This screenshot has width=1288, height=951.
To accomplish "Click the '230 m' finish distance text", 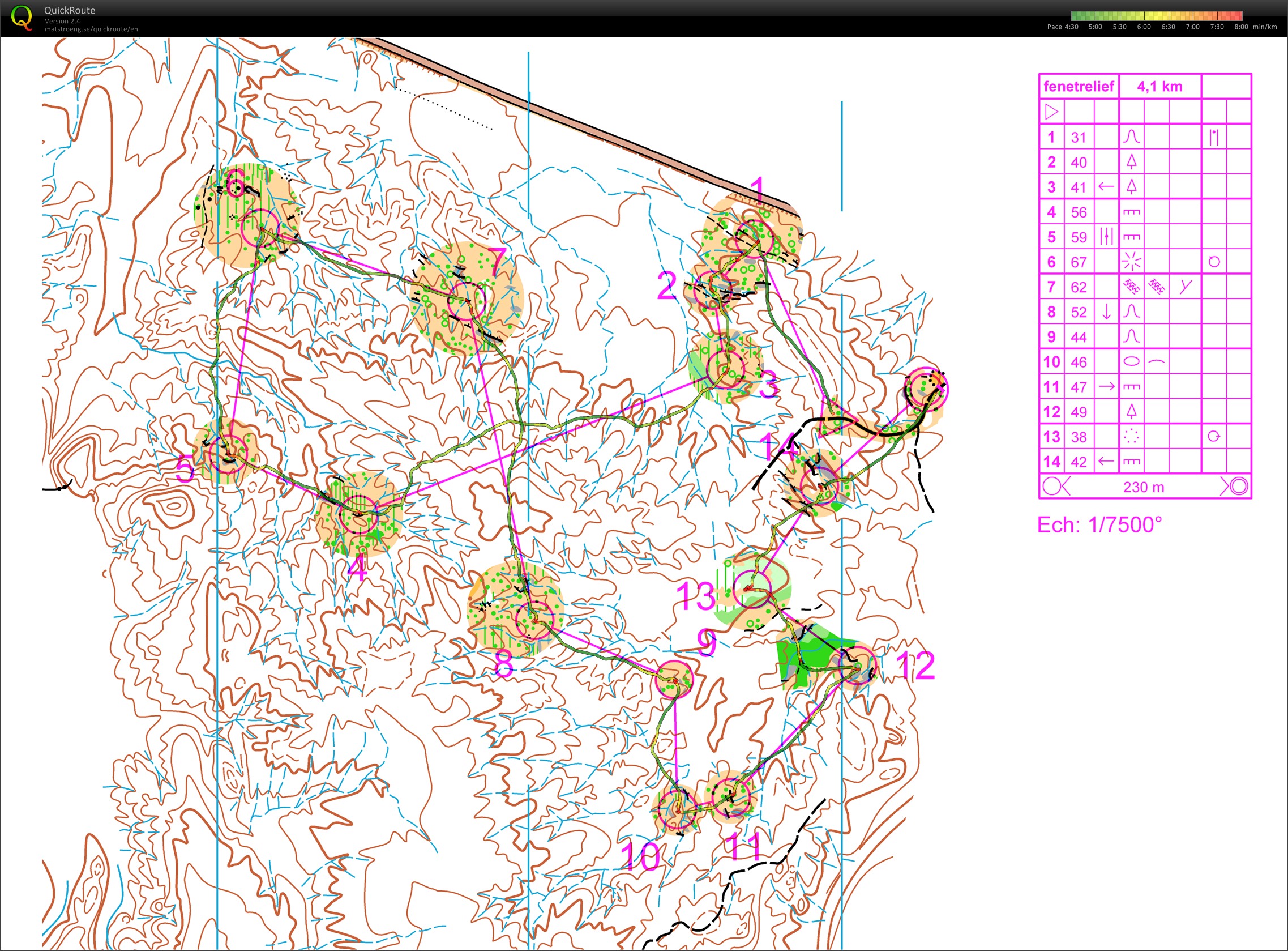I will (1144, 487).
